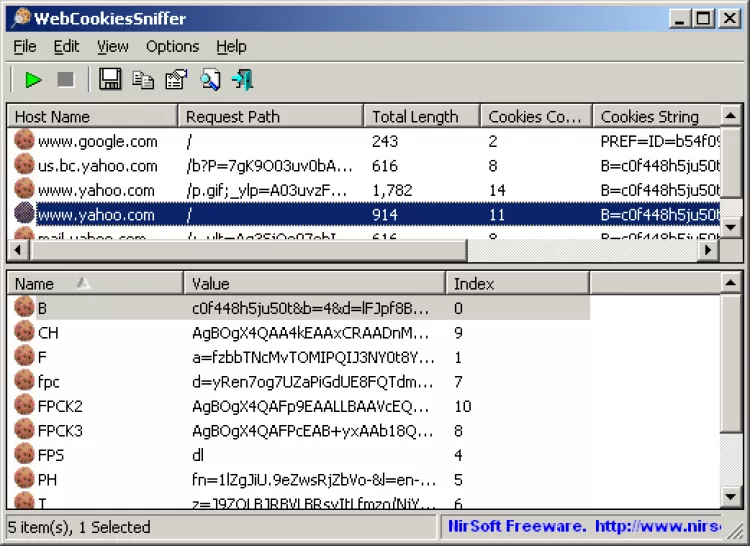Open the Edit menu
The height and width of the screenshot is (546, 750).
click(66, 46)
